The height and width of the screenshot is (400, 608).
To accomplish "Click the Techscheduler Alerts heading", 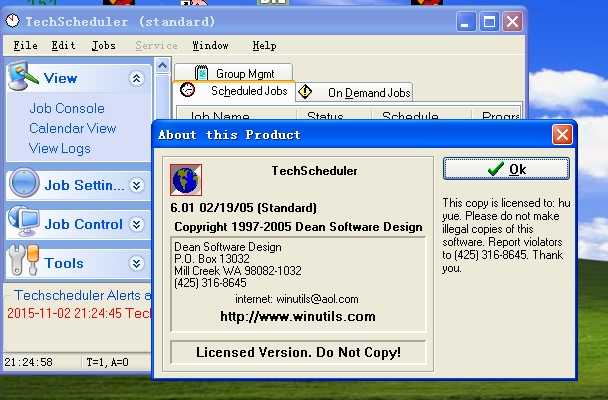I will click(82, 295).
